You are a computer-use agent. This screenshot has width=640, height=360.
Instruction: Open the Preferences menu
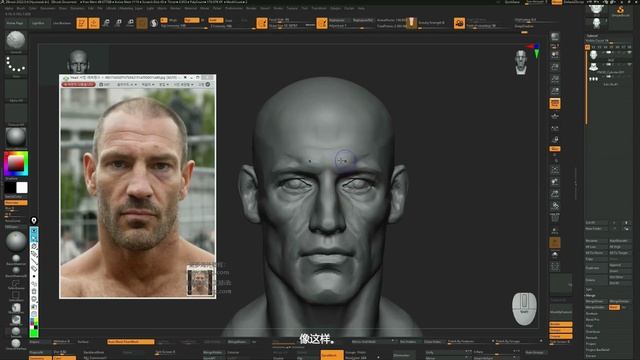pyautogui.click(x=234, y=8)
